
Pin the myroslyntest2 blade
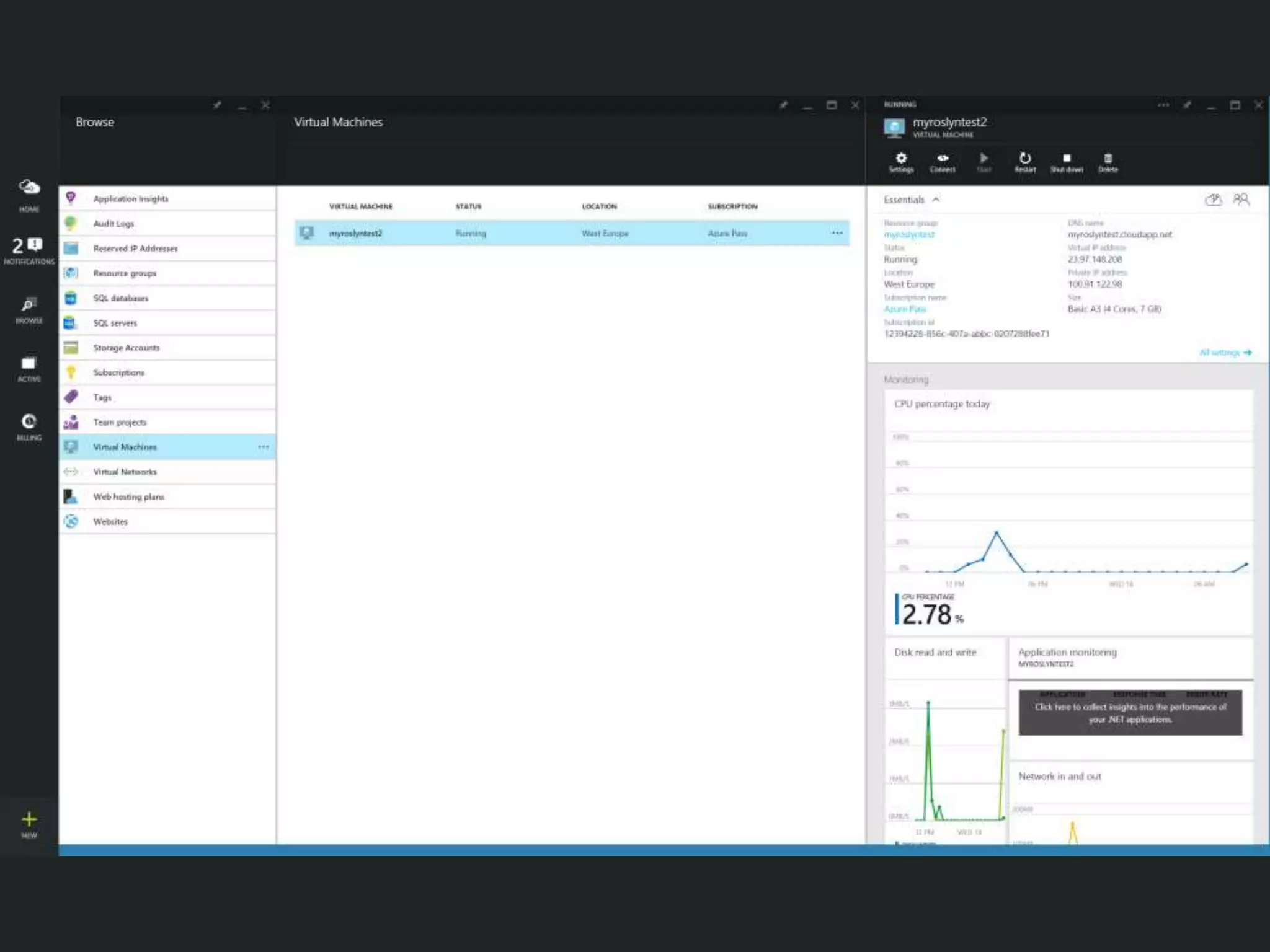pyautogui.click(x=1187, y=105)
